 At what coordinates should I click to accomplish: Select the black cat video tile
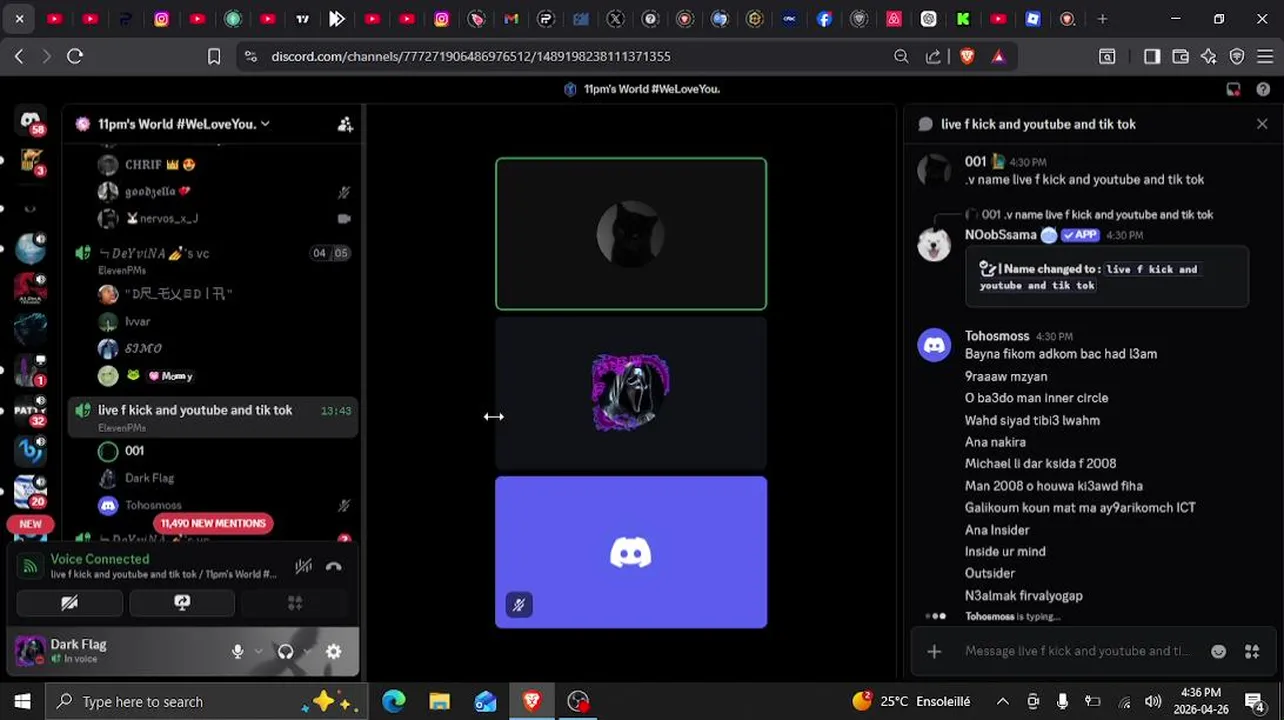pyautogui.click(x=631, y=234)
